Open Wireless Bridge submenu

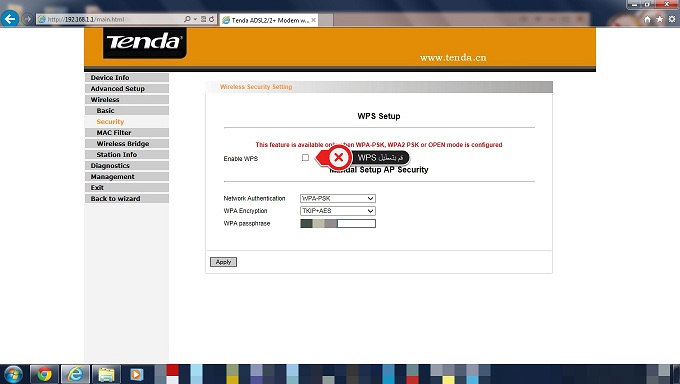point(127,144)
